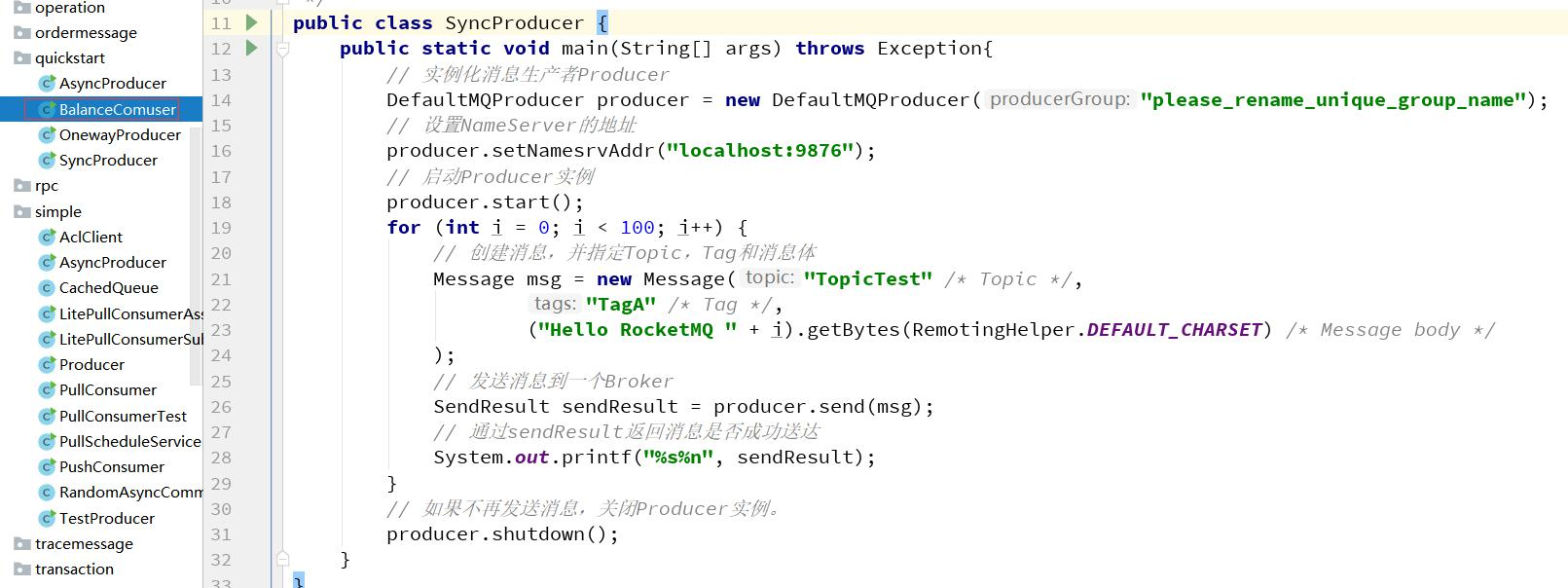Click the rpc folder icon
Screen dimensions: 1568x588
click(x=21, y=186)
